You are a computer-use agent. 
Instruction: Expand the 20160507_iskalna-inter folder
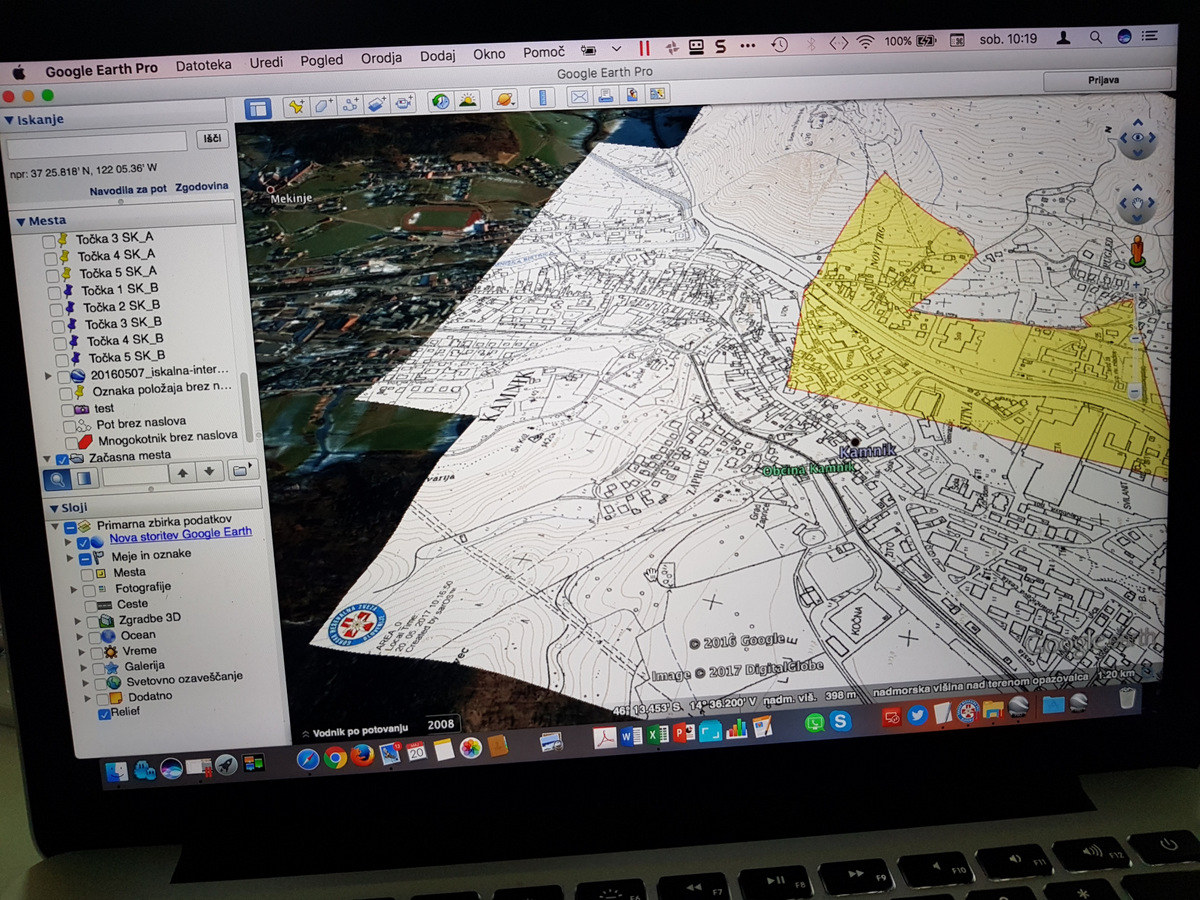[x=48, y=375]
